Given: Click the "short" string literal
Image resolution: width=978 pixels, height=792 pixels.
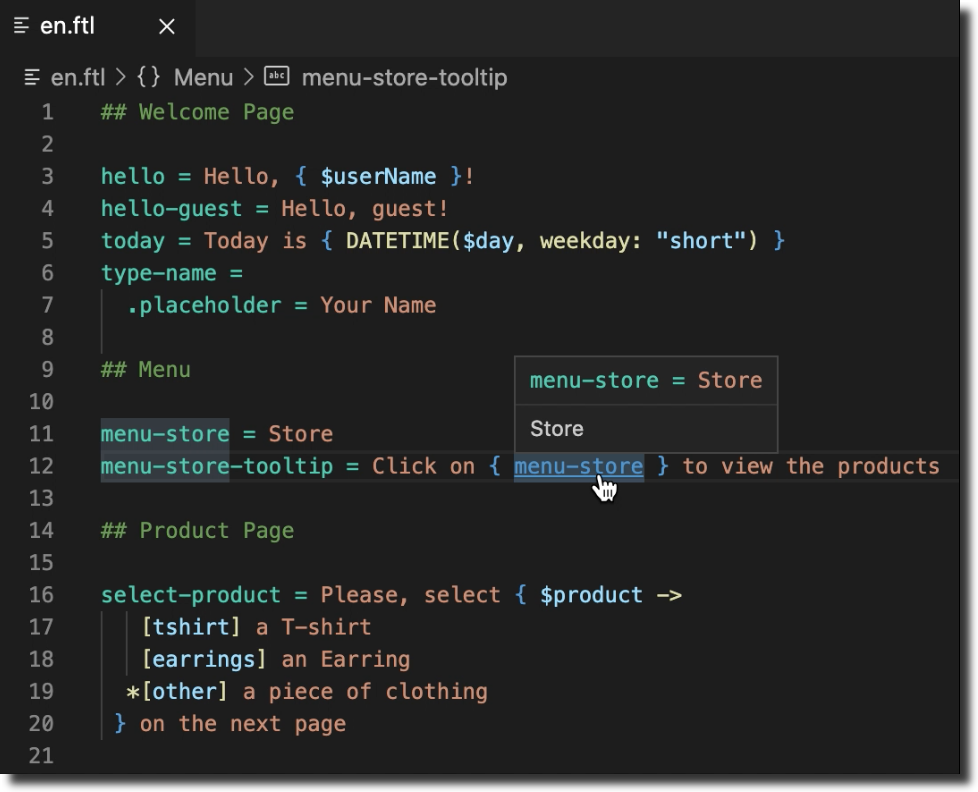Looking at the screenshot, I should pos(701,241).
